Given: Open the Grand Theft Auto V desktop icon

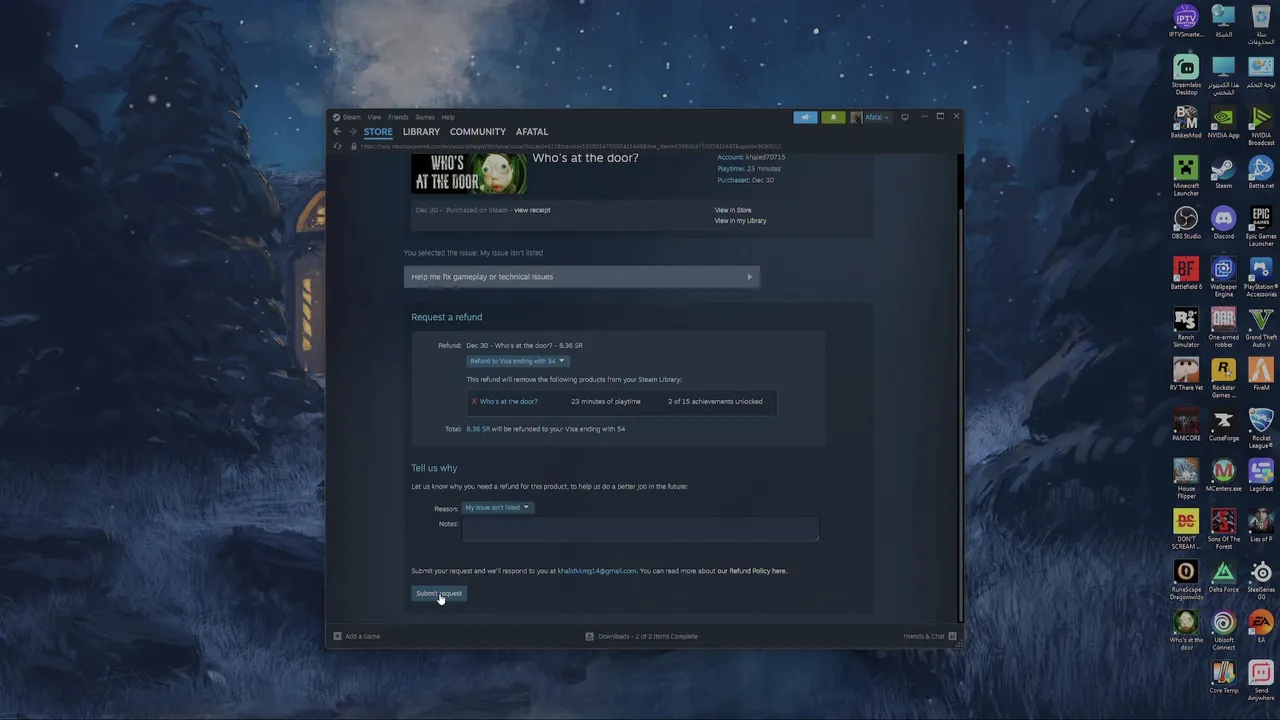Looking at the screenshot, I should pyautogui.click(x=1261, y=327).
